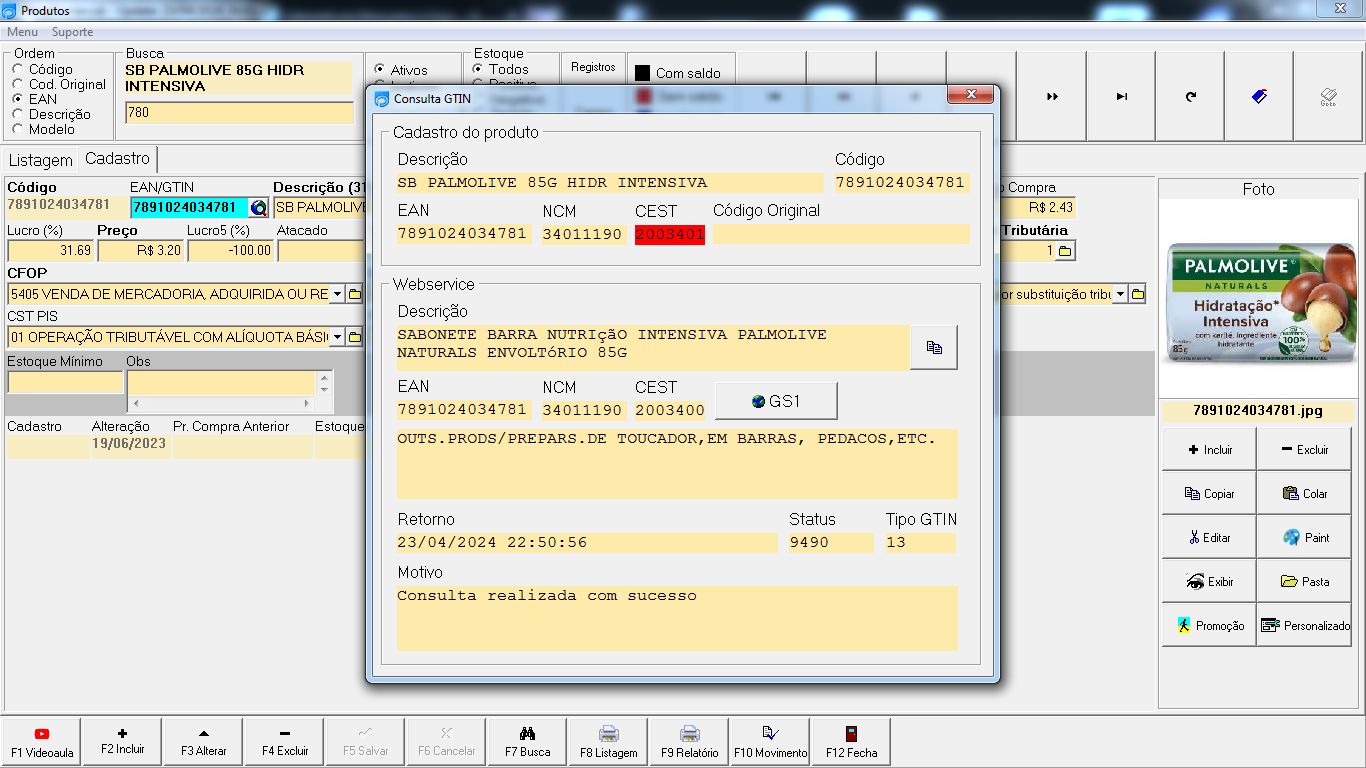Screen dimensions: 1366x768
Task: Switch to Cadastro tab
Action: (117, 159)
